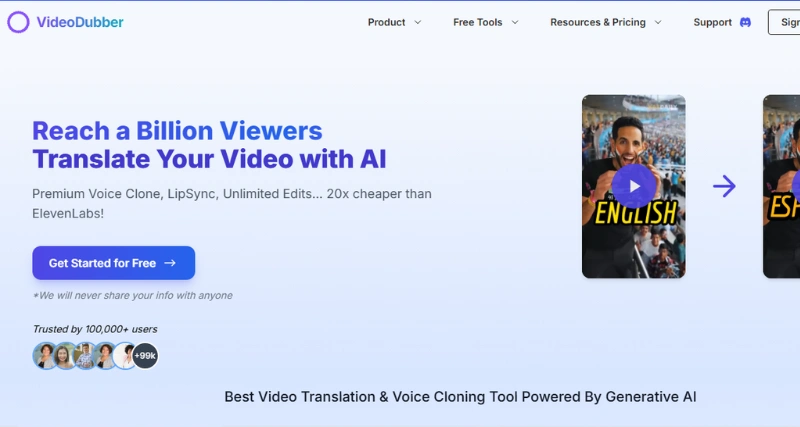Image resolution: width=800 pixels, height=427 pixels.
Task: Select the first user avatar
Action: 45,356
